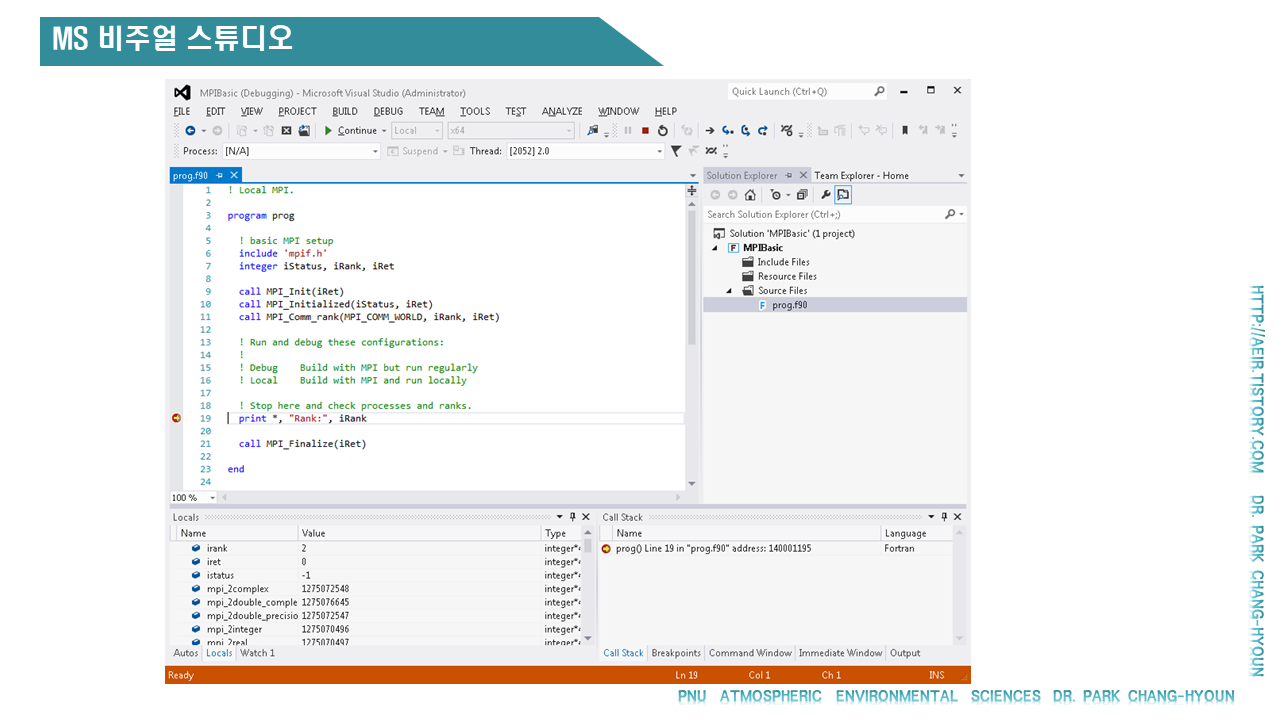The image size is (1280, 720).
Task: Select prog.f90 in Solution Explorer tree
Action: tap(789, 305)
